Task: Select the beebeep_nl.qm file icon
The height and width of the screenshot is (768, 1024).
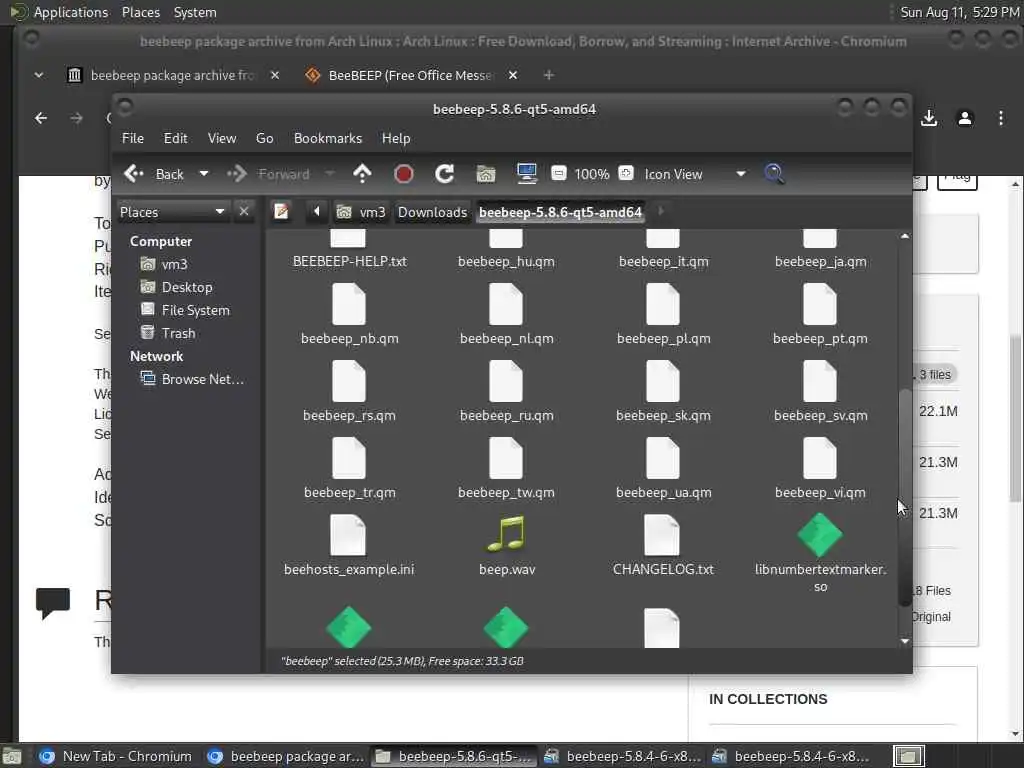Action: pyautogui.click(x=506, y=304)
